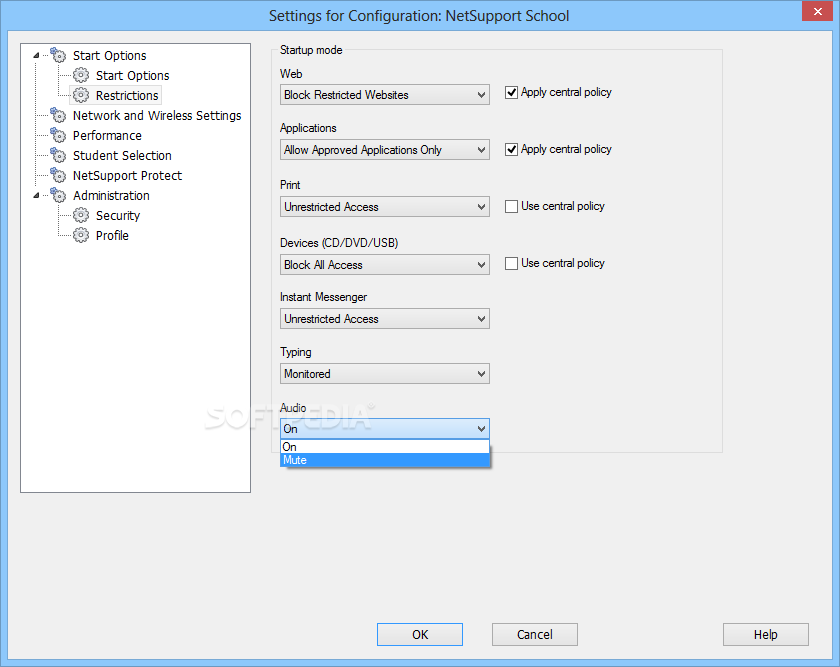Choose Mute in the Audio list

click(x=385, y=460)
